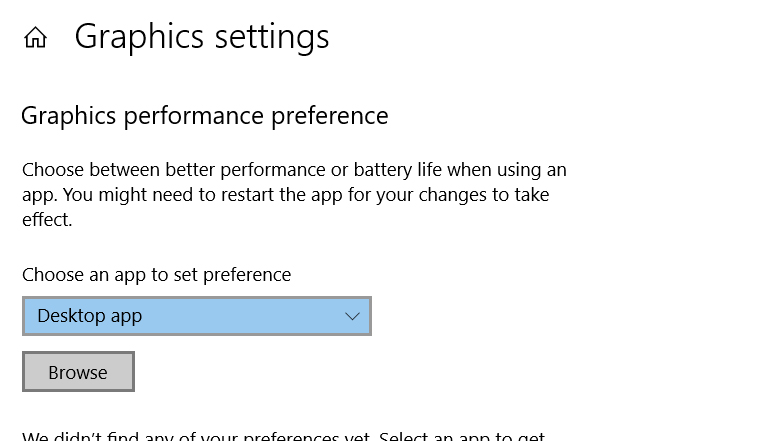Click the 'You might need to restart' sentence
Screen dimensions: 784x441
tap(306, 195)
